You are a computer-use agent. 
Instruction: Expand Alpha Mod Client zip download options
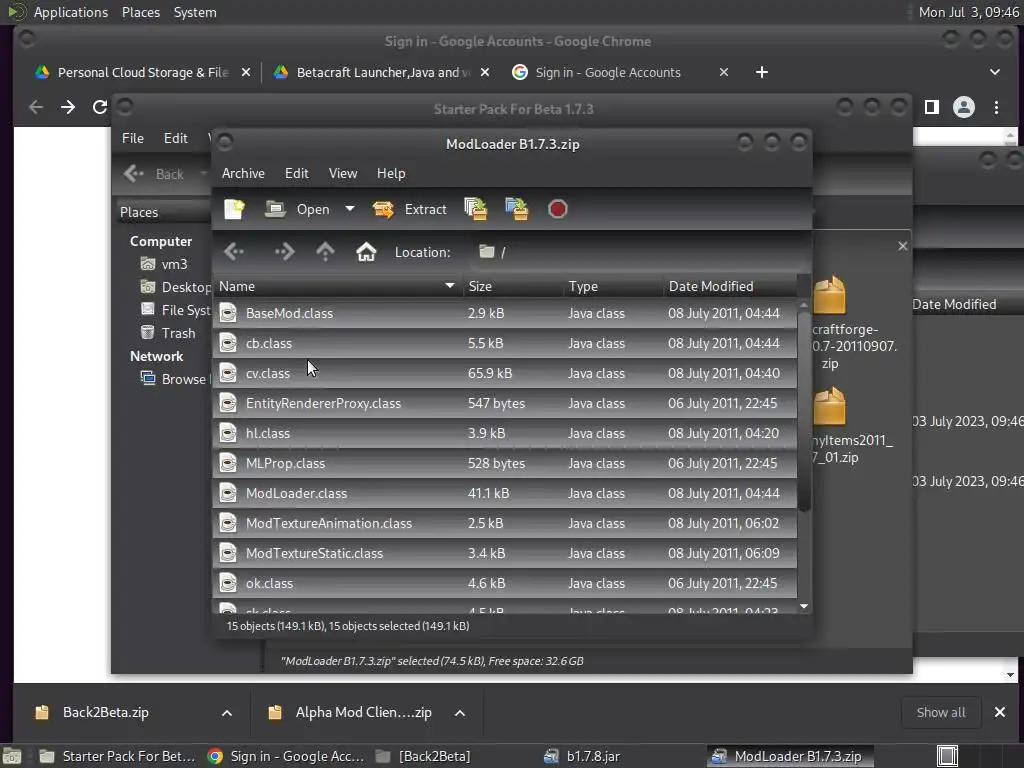460,712
